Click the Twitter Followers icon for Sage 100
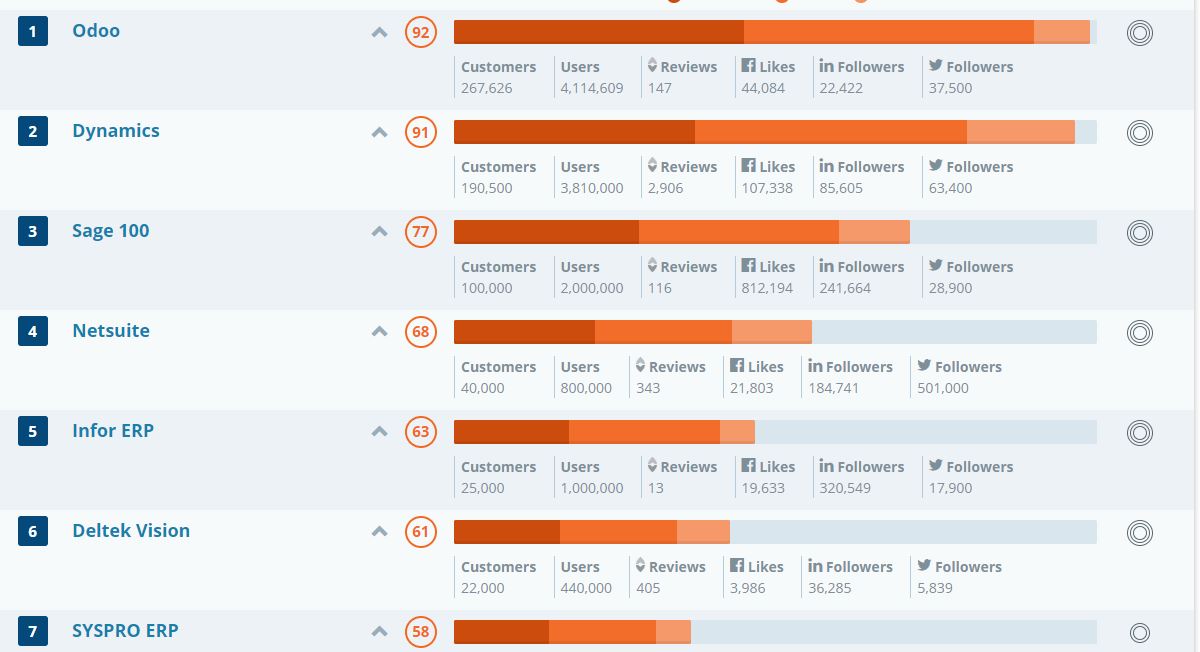Image resolution: width=1200 pixels, height=652 pixels. pyautogui.click(x=935, y=266)
